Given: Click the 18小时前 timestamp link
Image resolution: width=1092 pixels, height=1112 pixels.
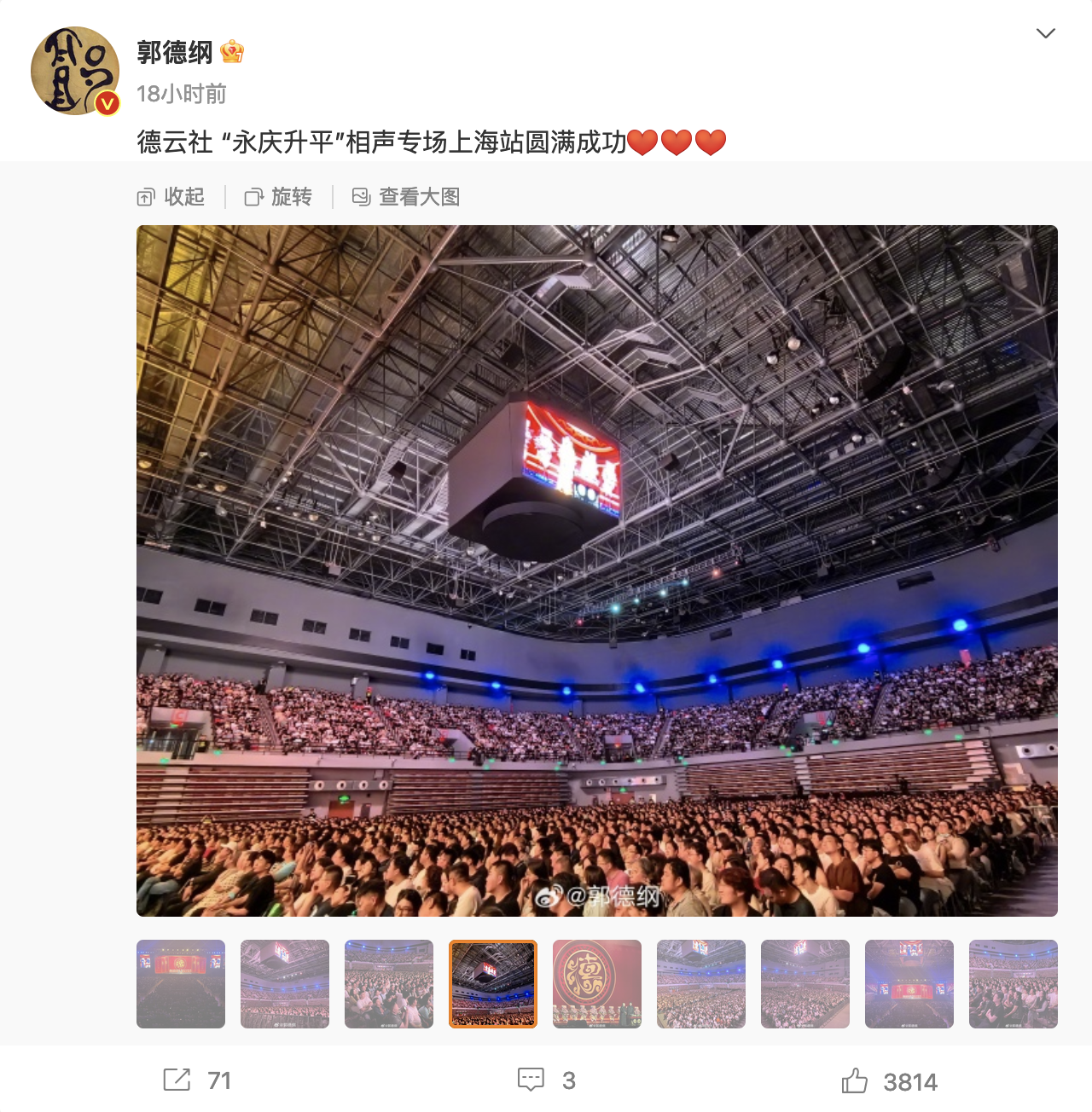Looking at the screenshot, I should pyautogui.click(x=182, y=94).
